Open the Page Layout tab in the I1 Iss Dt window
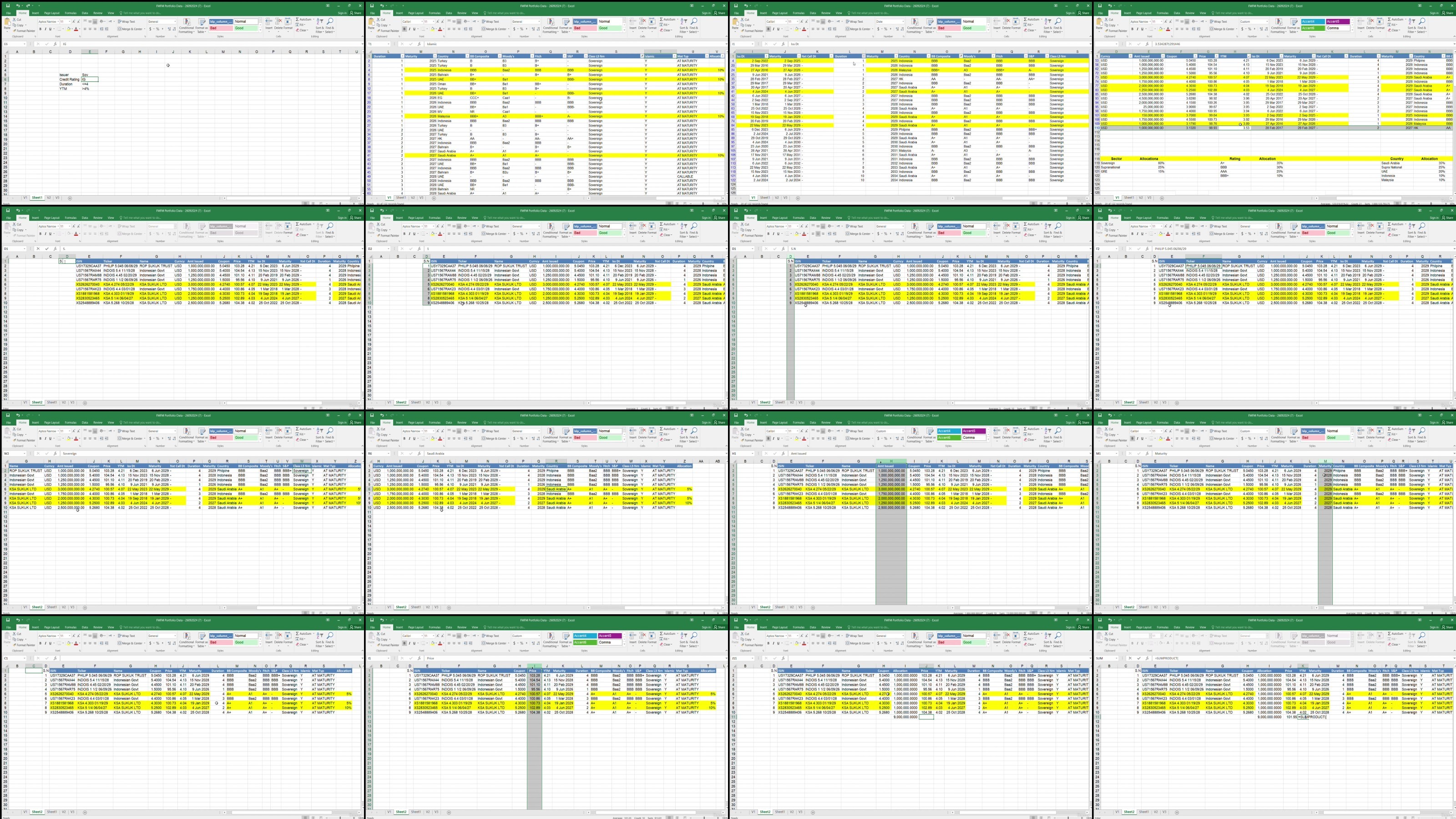 [x=779, y=13]
